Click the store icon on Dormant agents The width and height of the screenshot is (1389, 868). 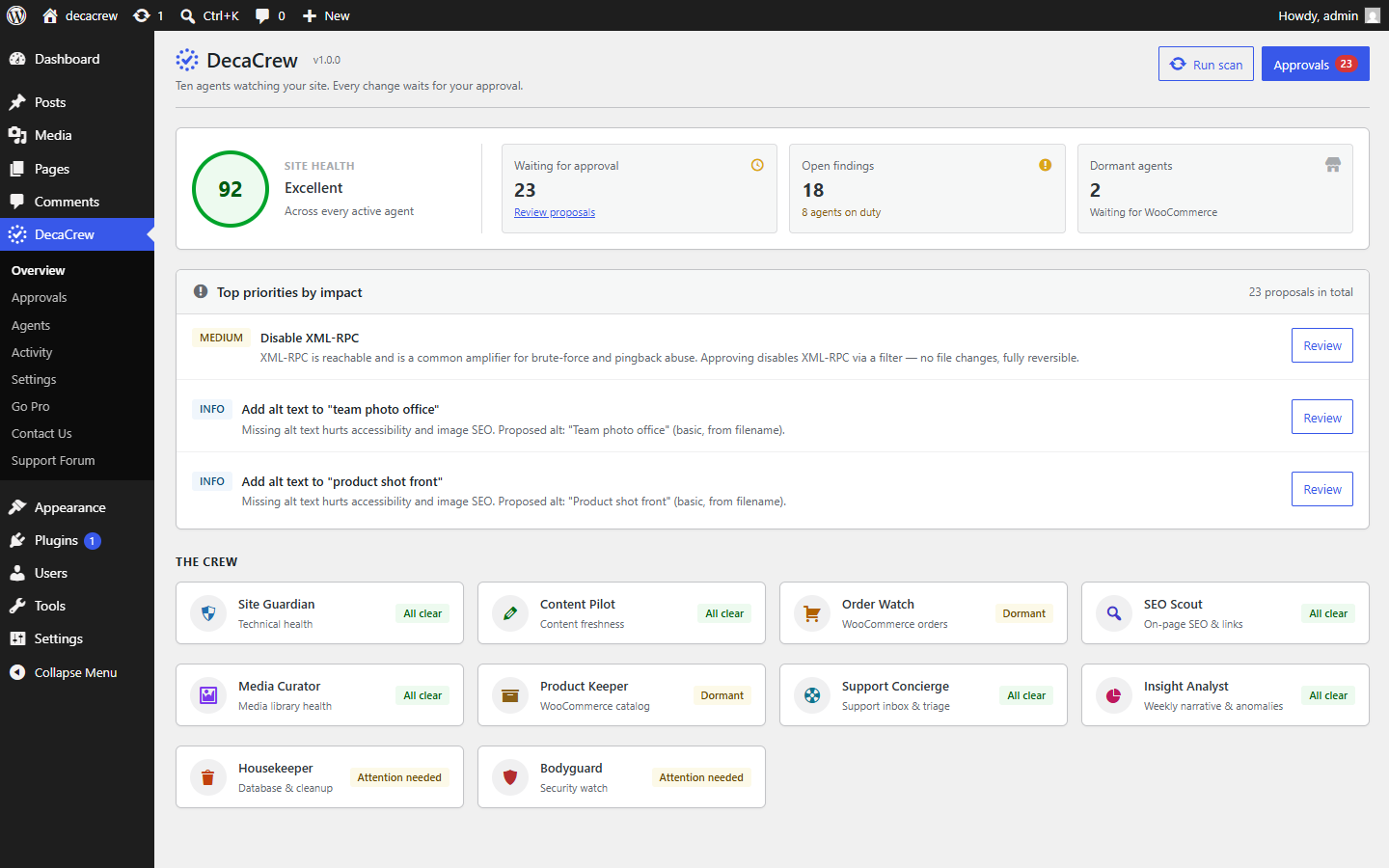pos(1333,165)
